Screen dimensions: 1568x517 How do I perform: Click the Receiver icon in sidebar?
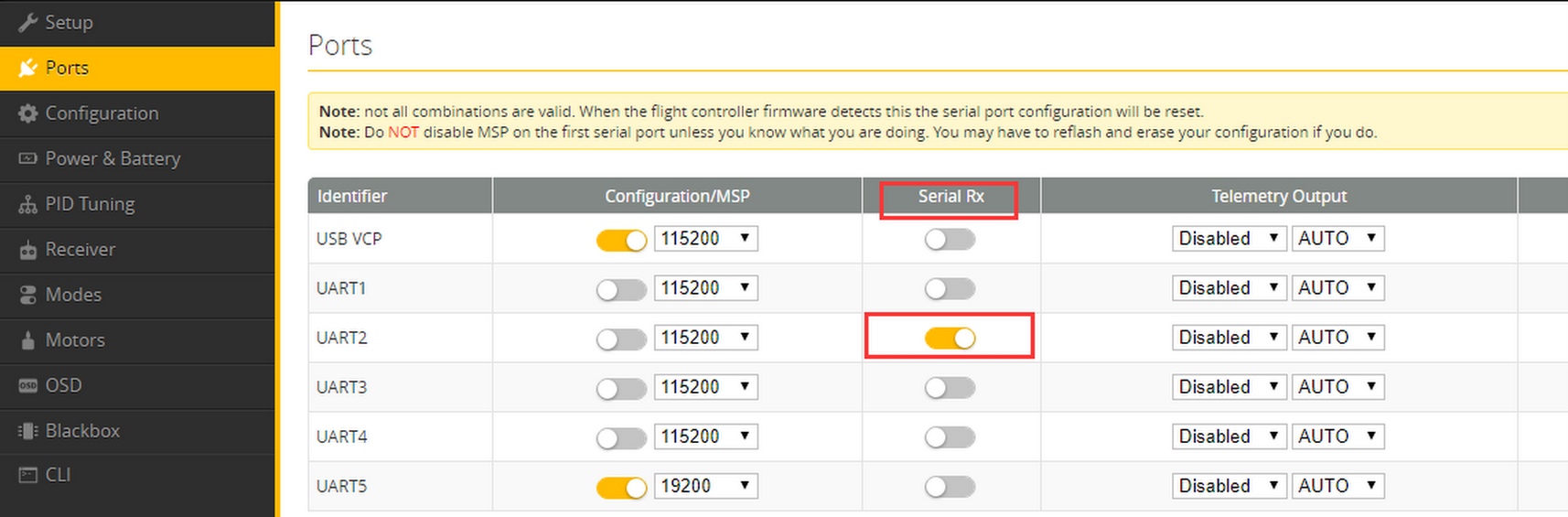click(28, 250)
